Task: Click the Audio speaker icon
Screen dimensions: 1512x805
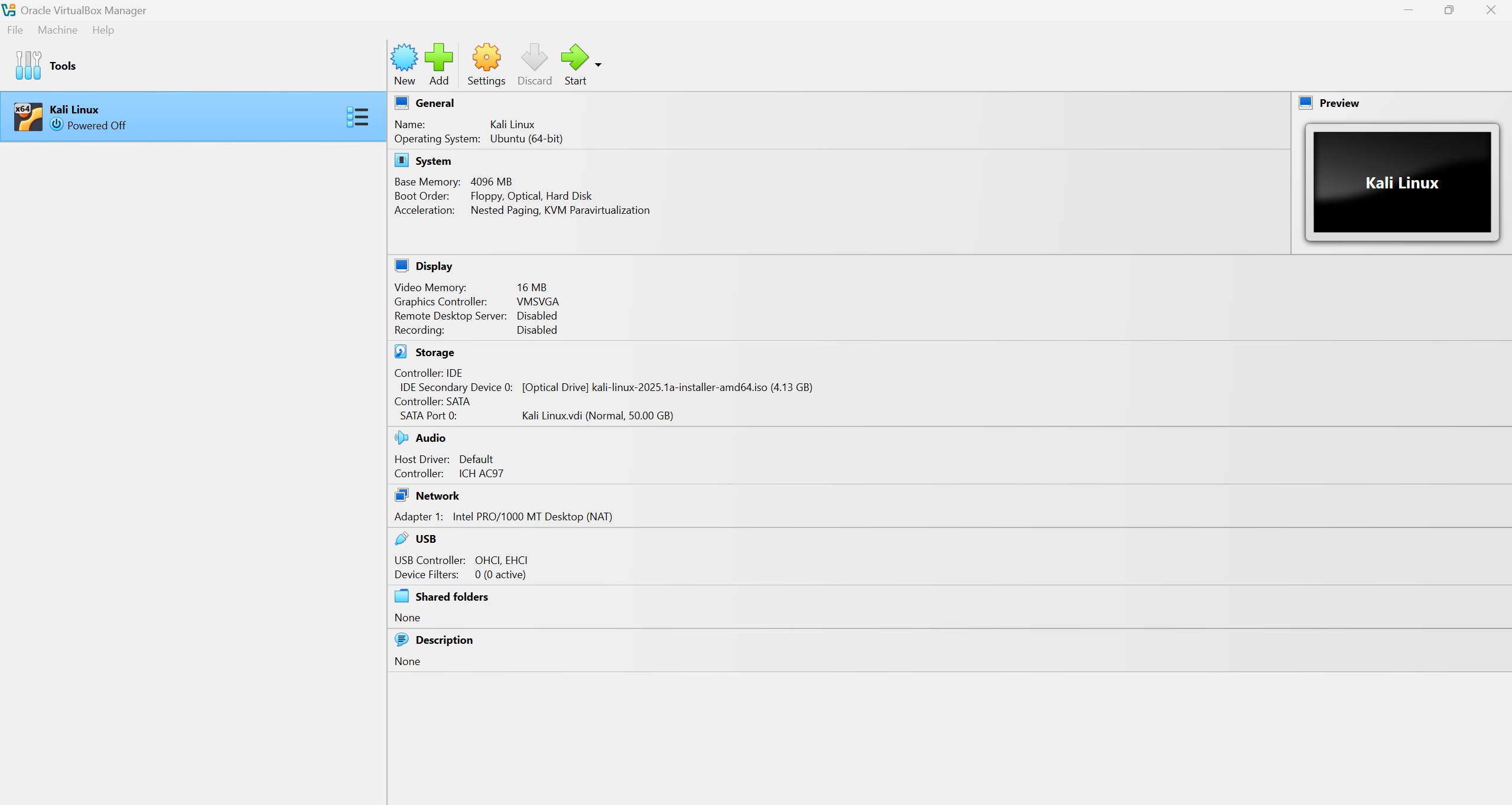Action: (401, 437)
